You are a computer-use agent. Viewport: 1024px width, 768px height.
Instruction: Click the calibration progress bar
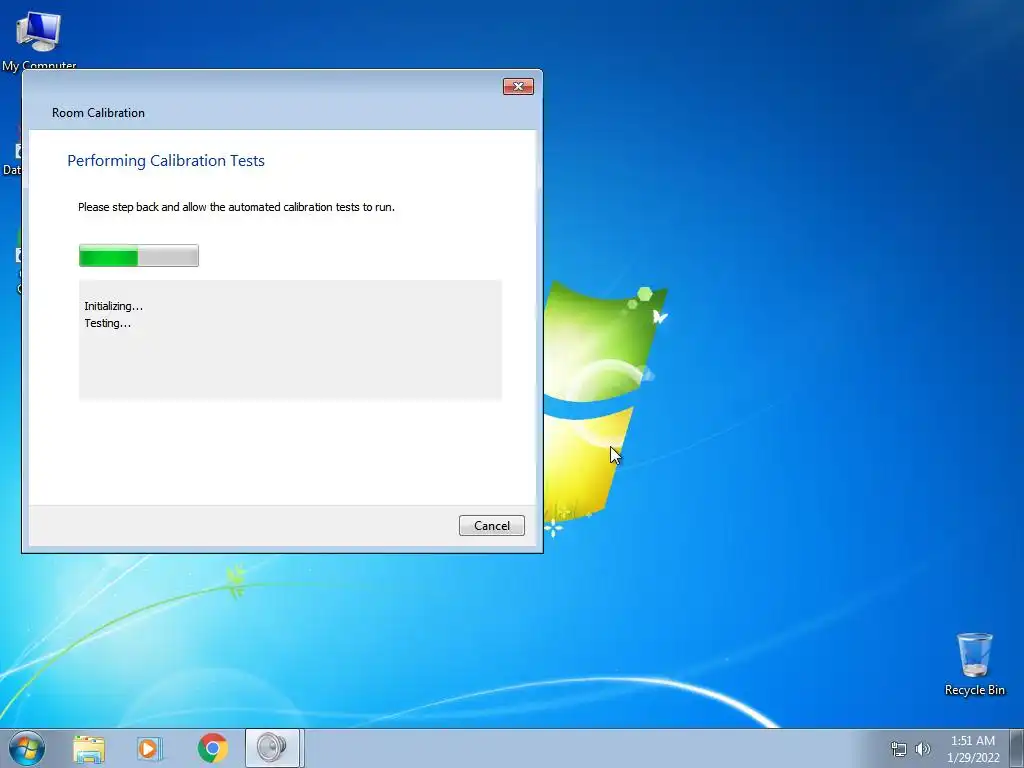pyautogui.click(x=138, y=255)
